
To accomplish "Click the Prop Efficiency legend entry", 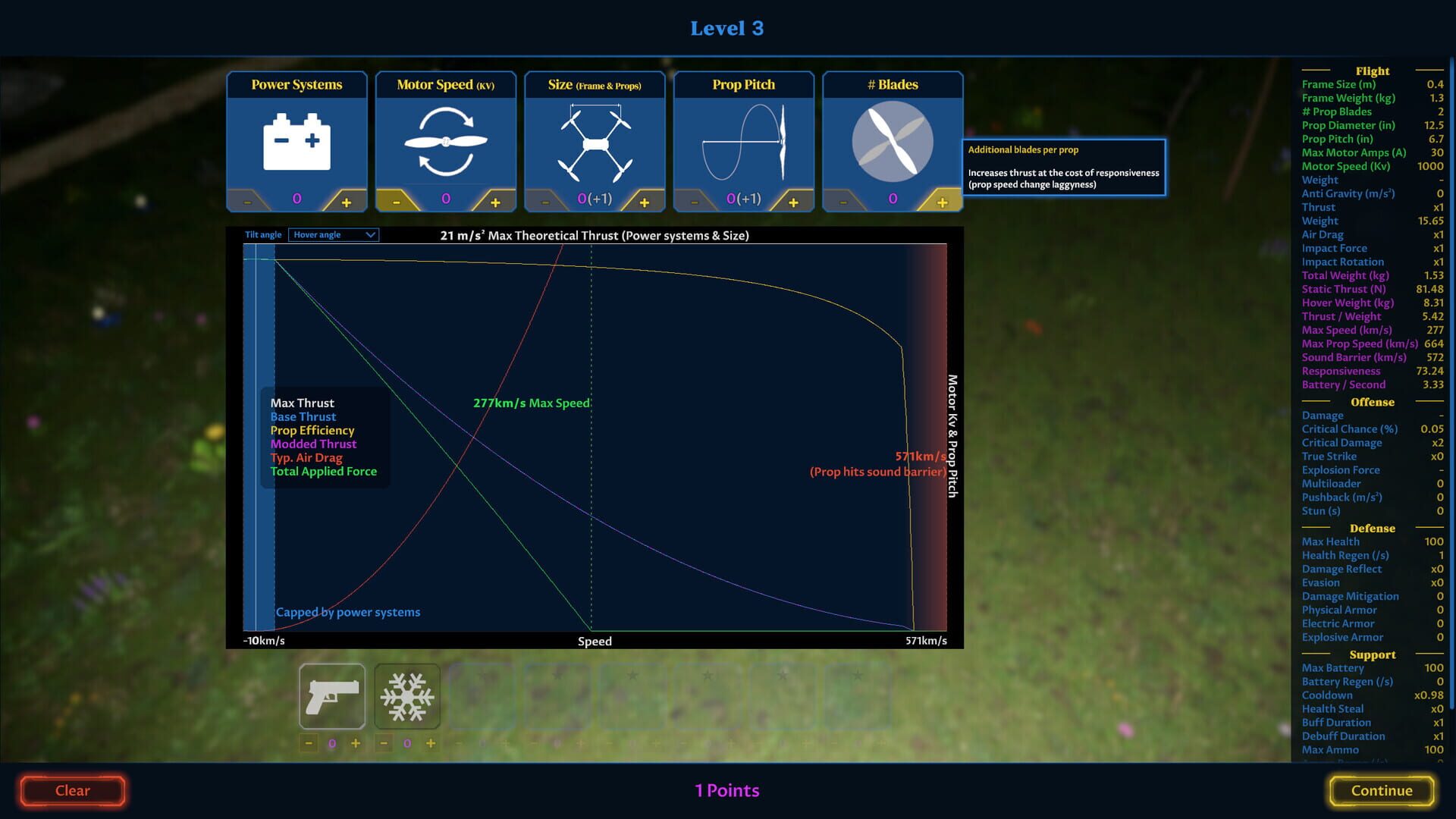I will point(312,430).
